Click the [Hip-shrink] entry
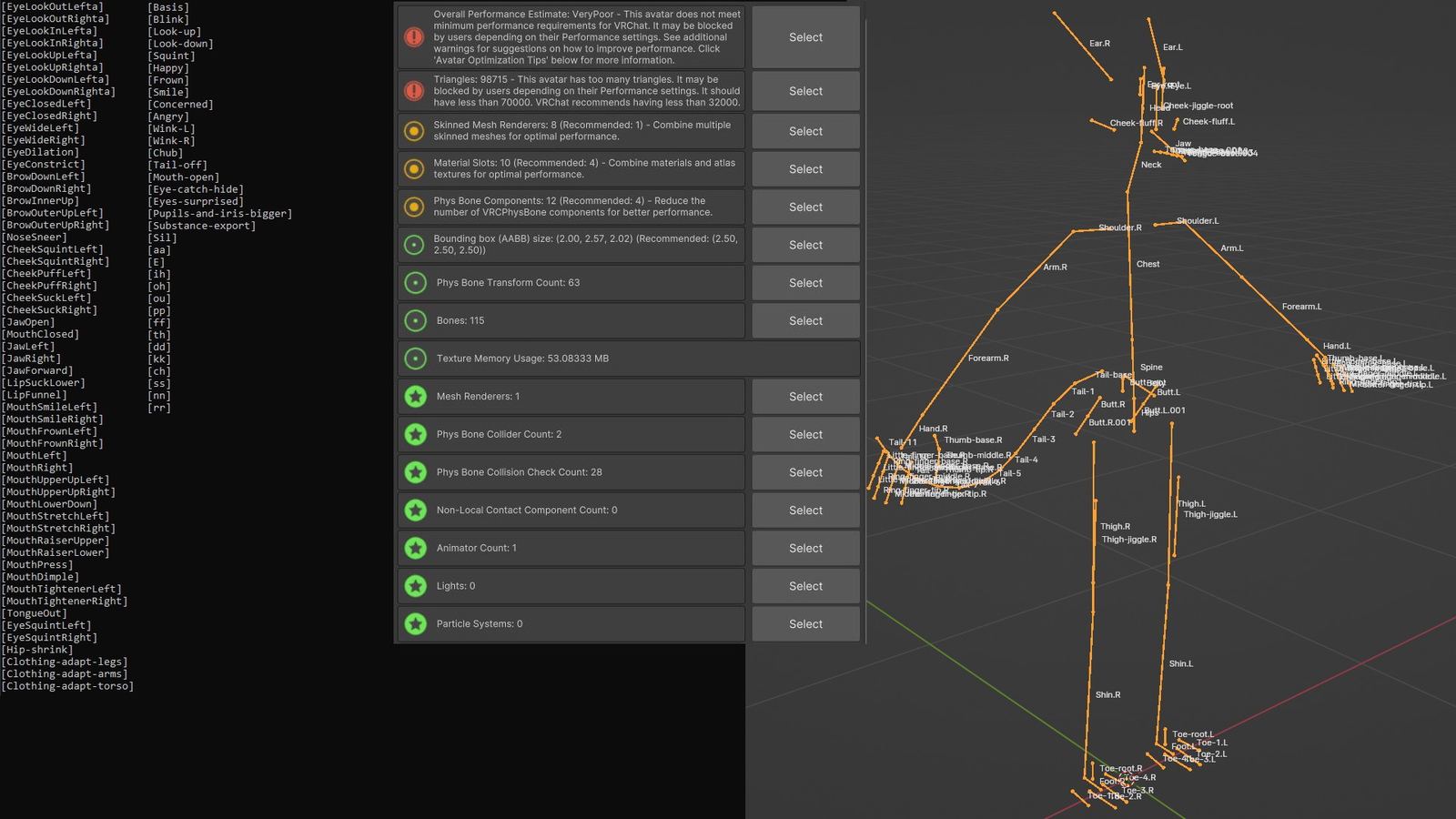This screenshot has width=1456, height=819. pyautogui.click(x=37, y=650)
